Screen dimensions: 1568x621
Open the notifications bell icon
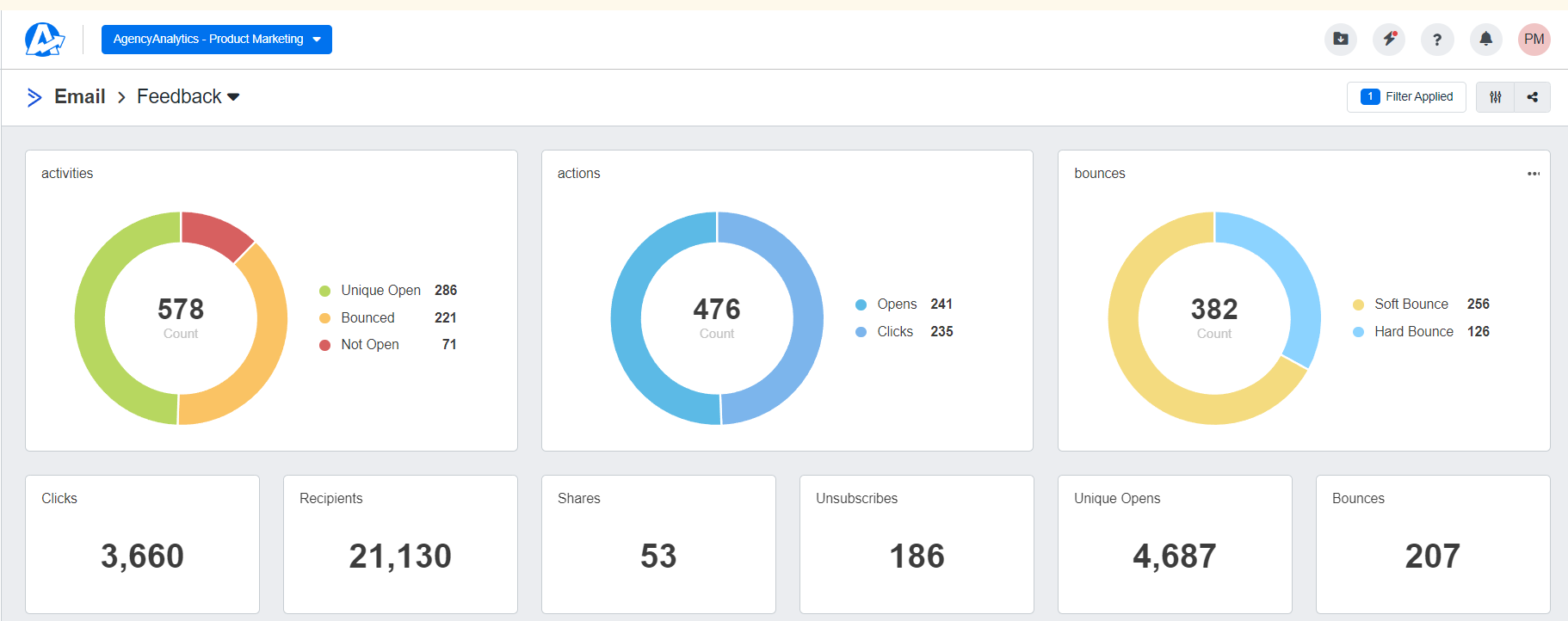pyautogui.click(x=1485, y=40)
